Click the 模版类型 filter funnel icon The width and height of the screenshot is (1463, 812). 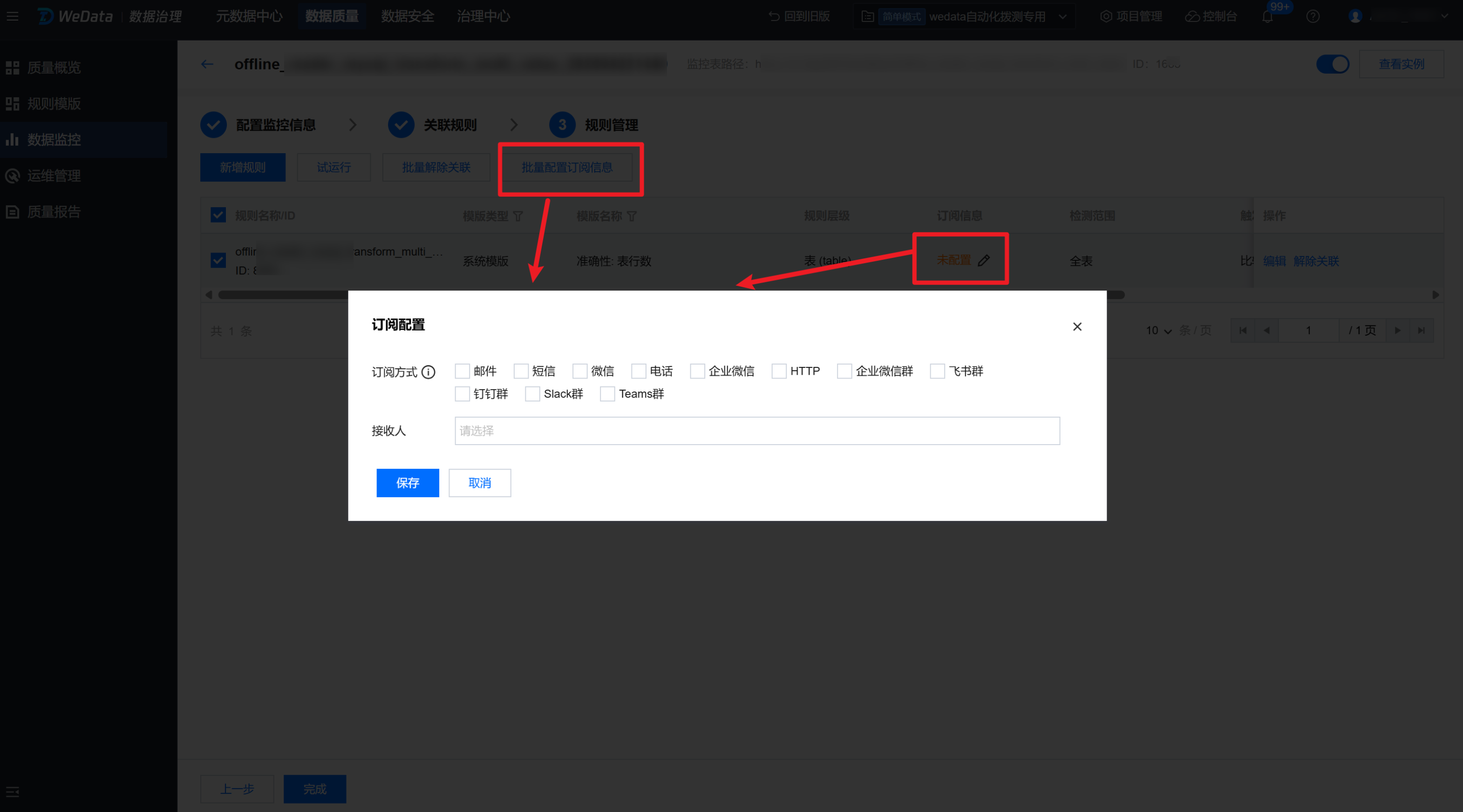pos(518,216)
